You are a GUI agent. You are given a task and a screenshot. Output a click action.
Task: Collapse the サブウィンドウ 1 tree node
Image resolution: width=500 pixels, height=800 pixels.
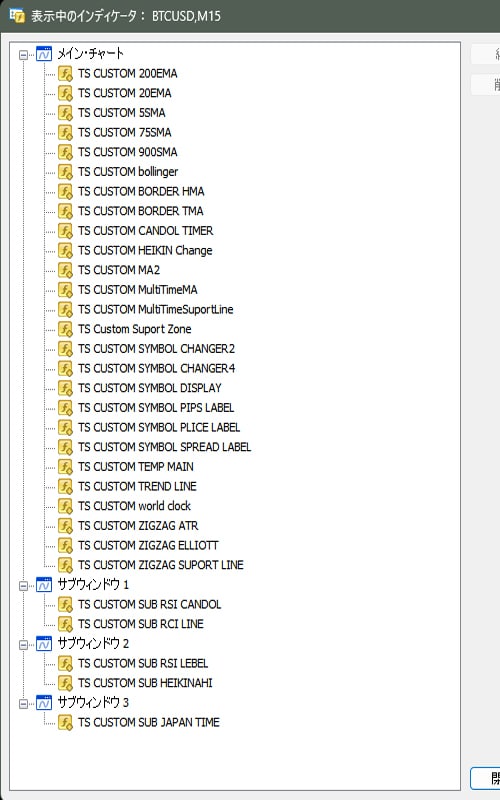23,586
